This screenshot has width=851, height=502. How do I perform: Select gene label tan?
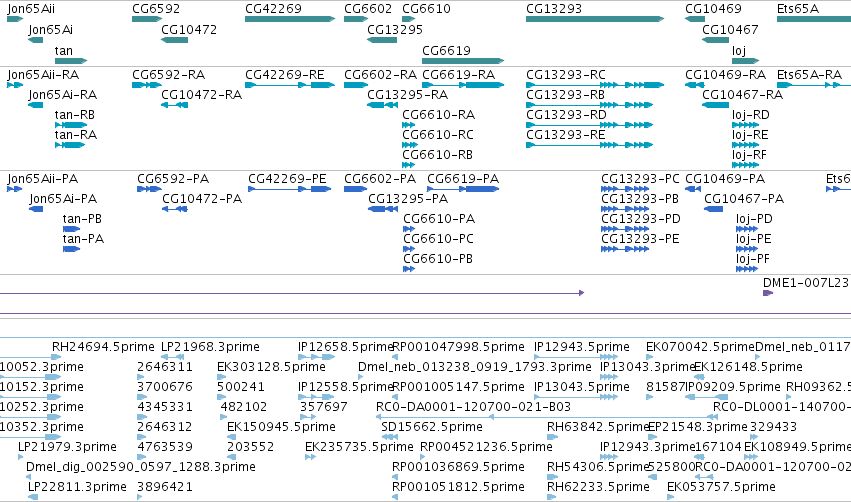pos(63,51)
